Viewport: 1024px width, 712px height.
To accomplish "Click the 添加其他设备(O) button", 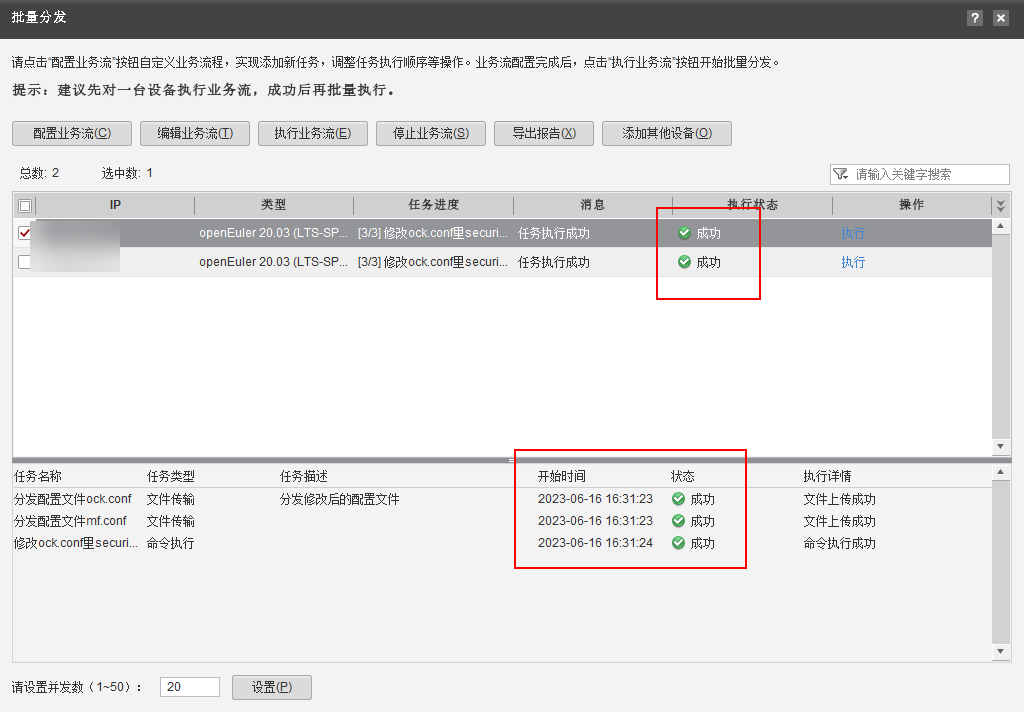I will 667,133.
